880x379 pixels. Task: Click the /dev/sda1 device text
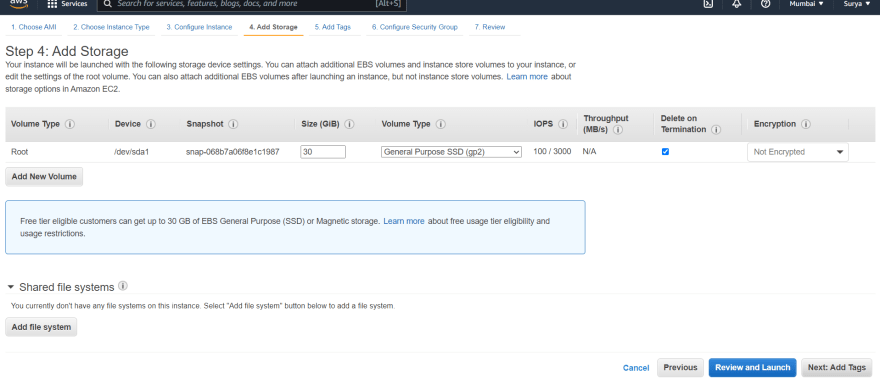132,152
